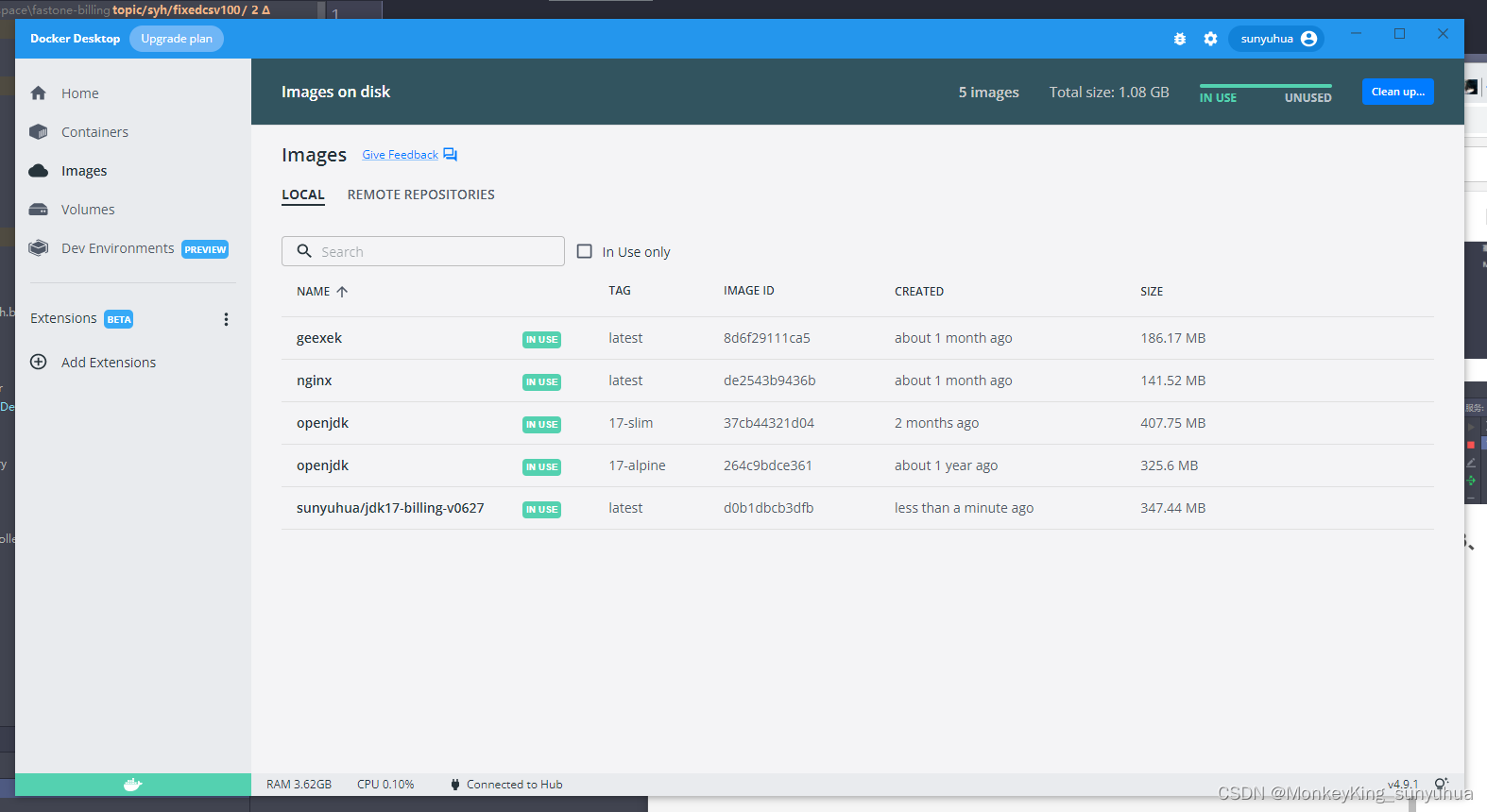Screen dimensions: 1487x812
Task: Switch to the LOCAL tab
Action: point(303,195)
